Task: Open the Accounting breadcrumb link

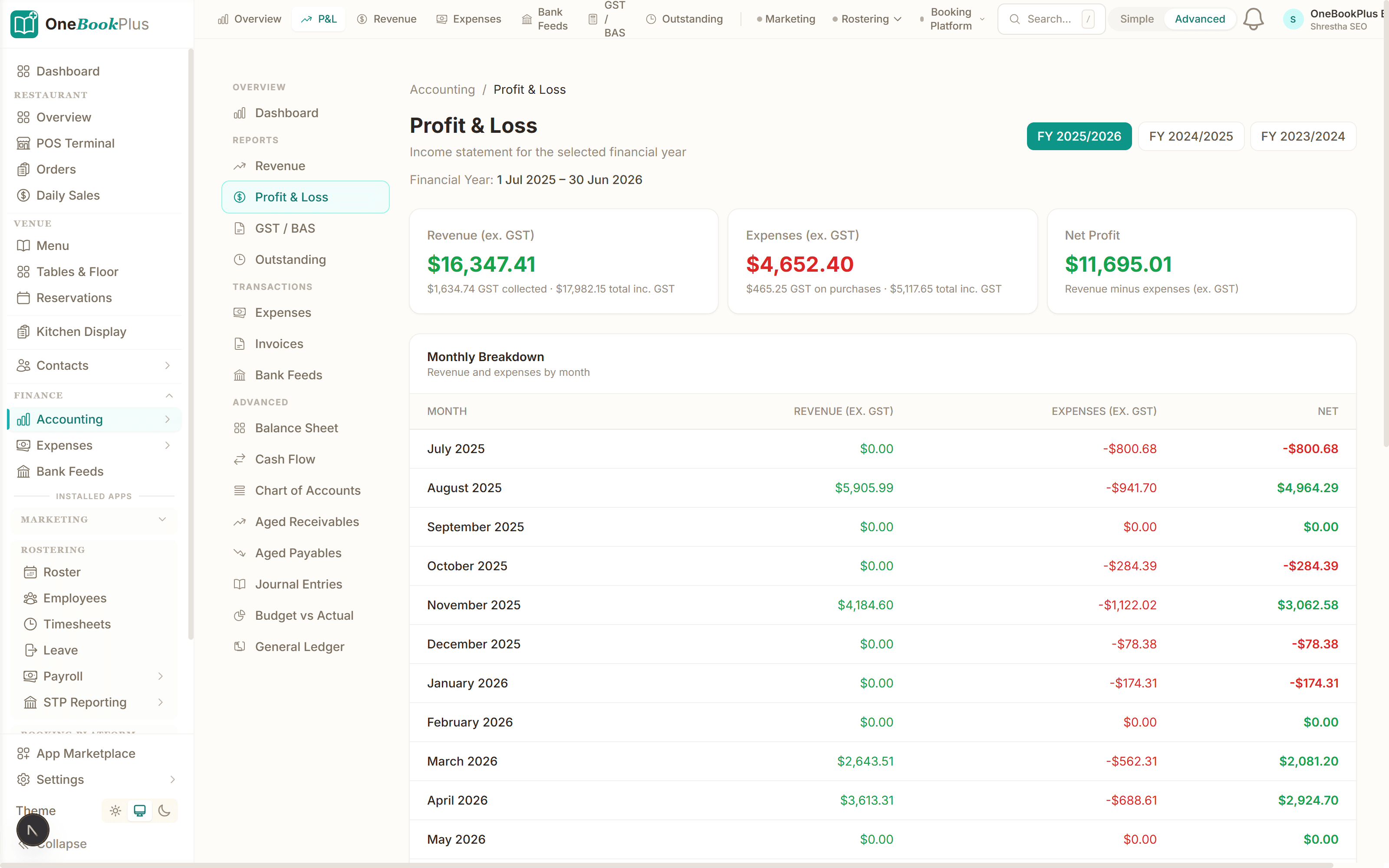Action: click(x=442, y=89)
